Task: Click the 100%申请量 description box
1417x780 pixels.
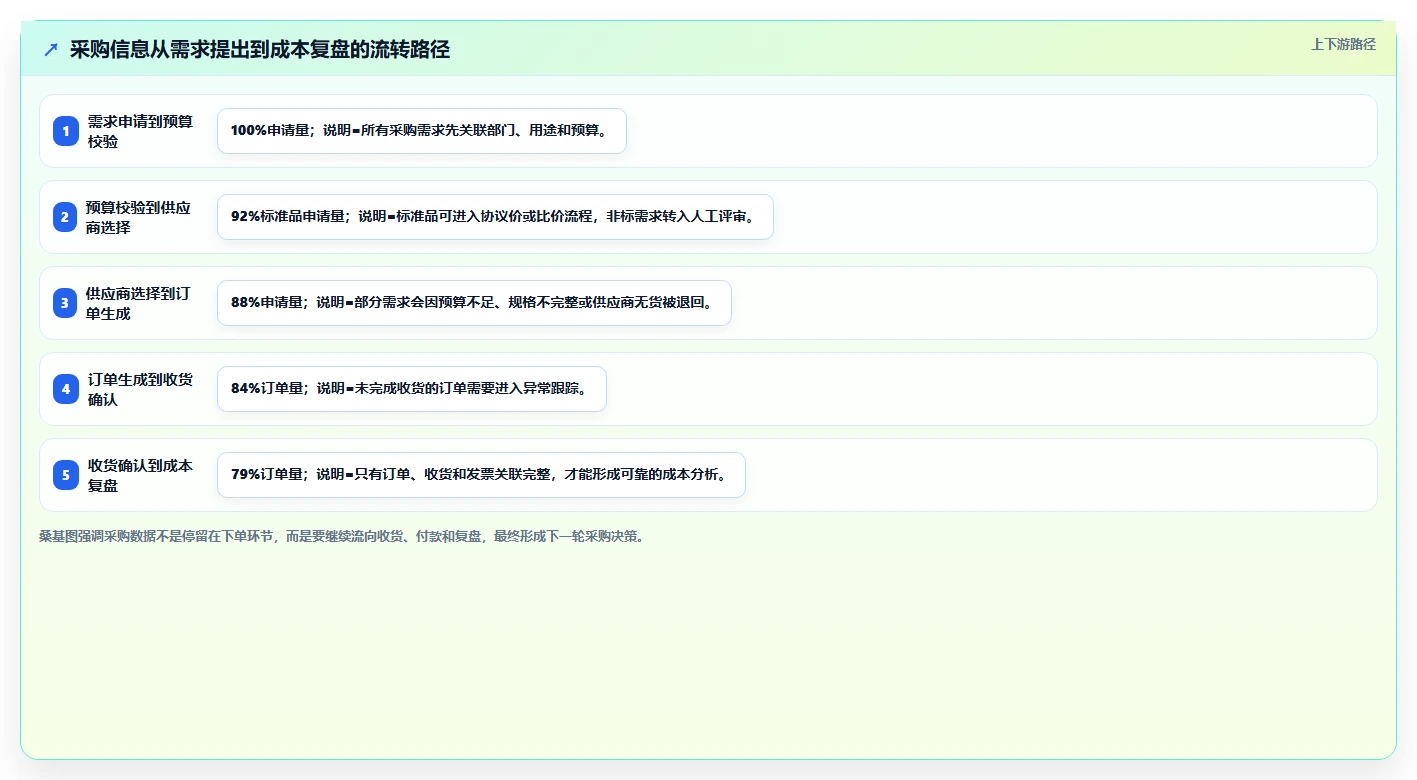Action: (422, 131)
